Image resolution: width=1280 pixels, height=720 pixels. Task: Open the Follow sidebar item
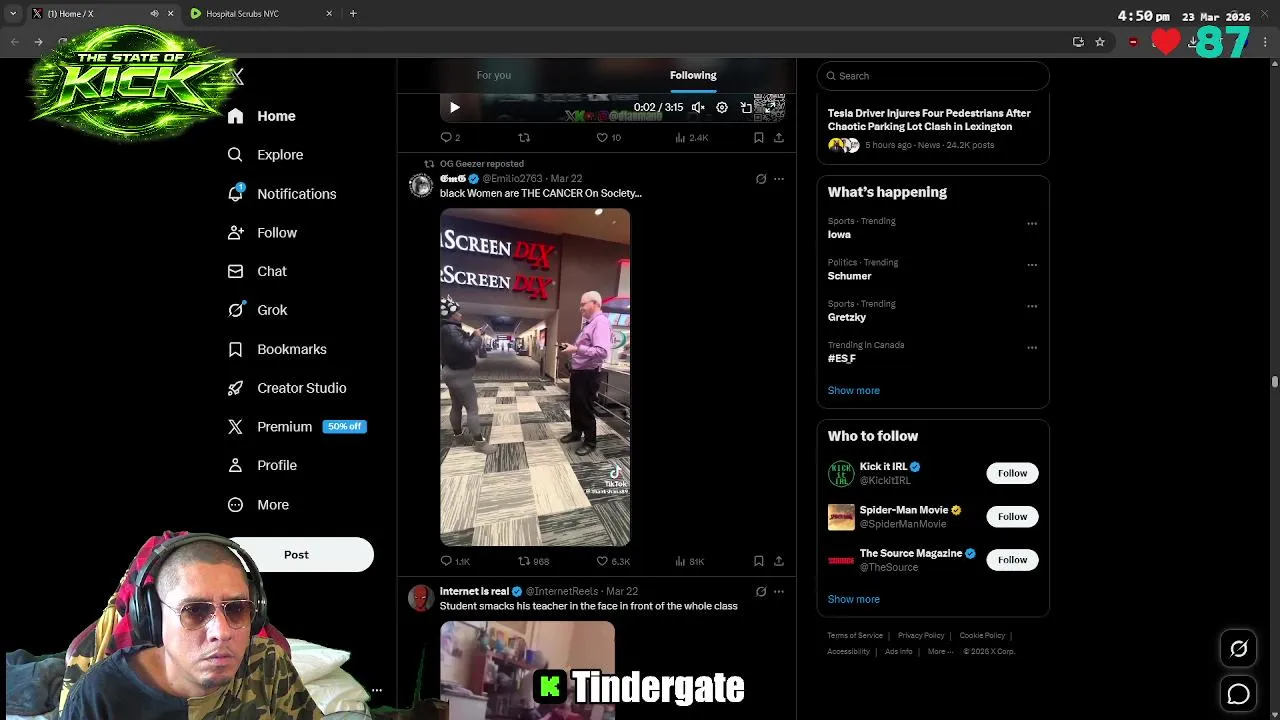262,233
